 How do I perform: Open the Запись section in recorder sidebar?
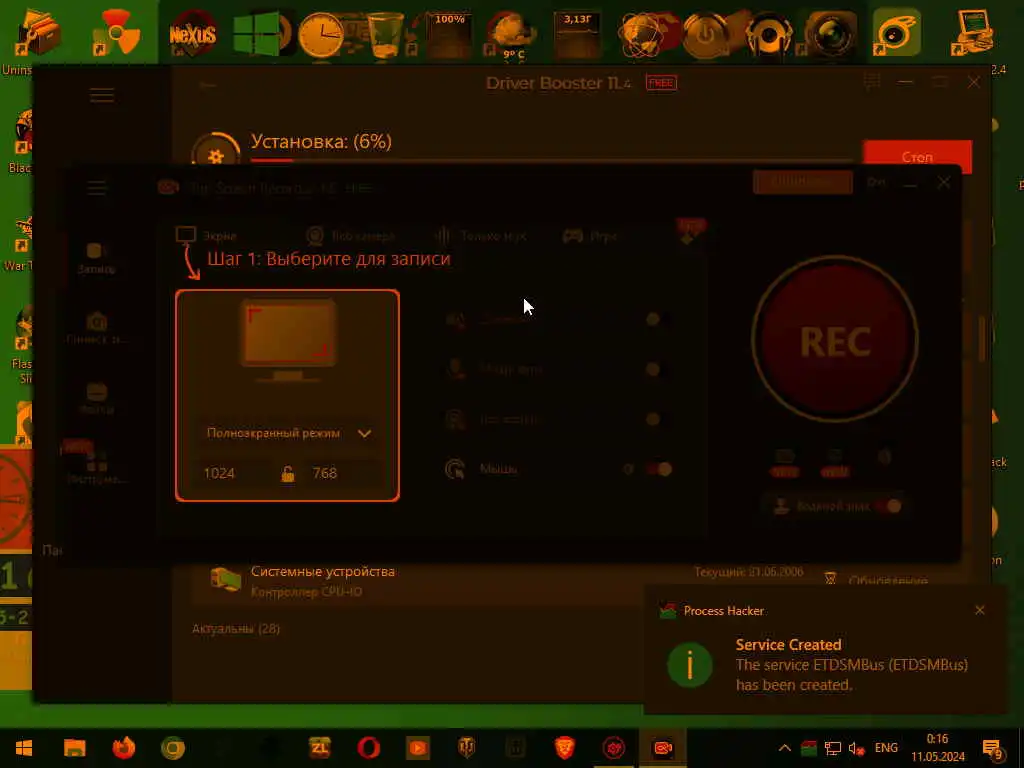tap(96, 259)
